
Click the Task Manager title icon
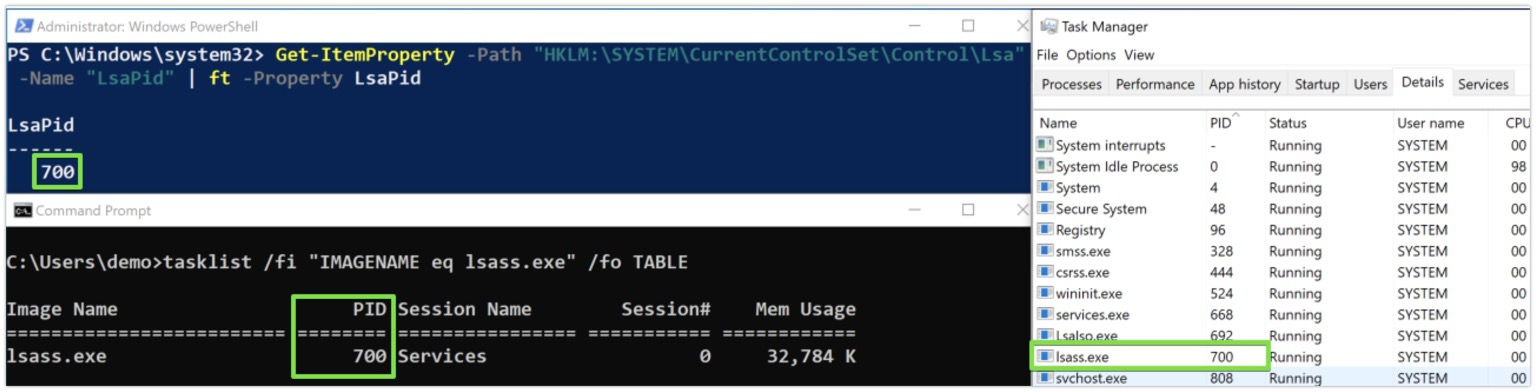1049,27
